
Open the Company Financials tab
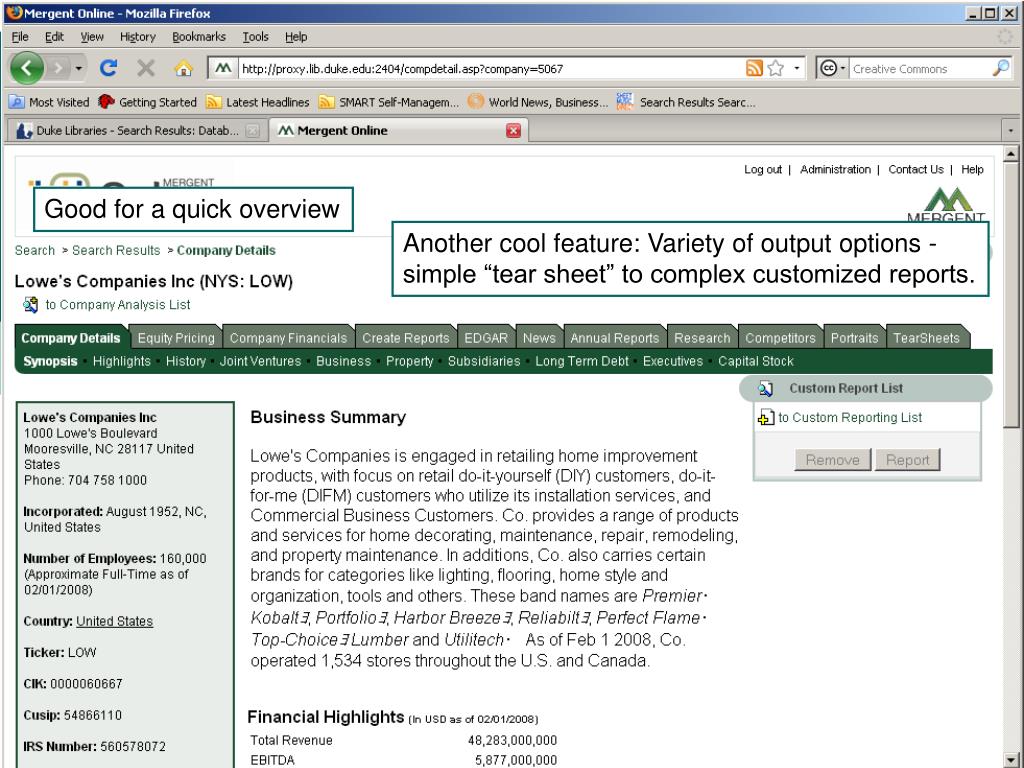pyautogui.click(x=288, y=338)
